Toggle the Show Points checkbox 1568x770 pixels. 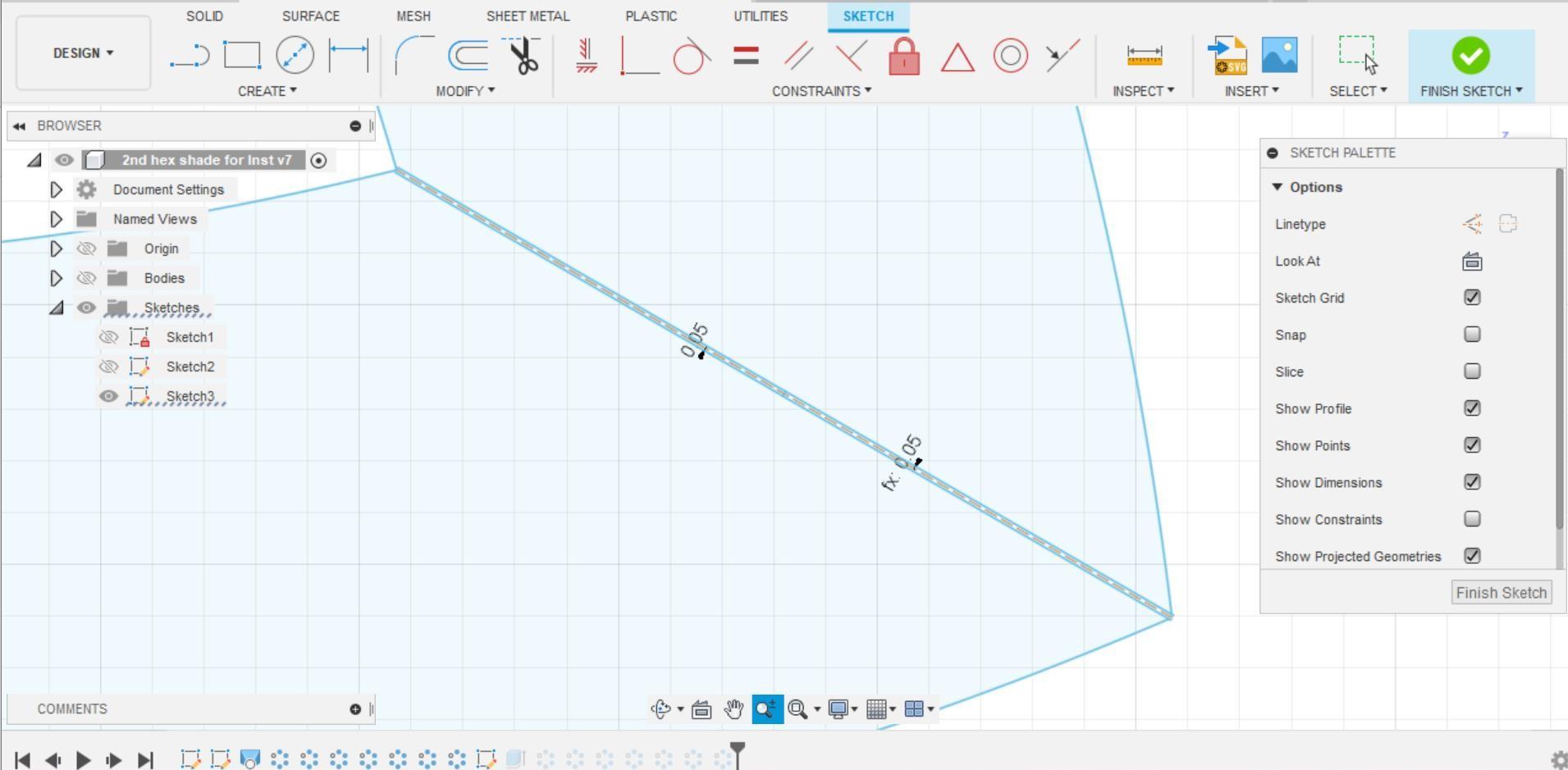[x=1472, y=445]
